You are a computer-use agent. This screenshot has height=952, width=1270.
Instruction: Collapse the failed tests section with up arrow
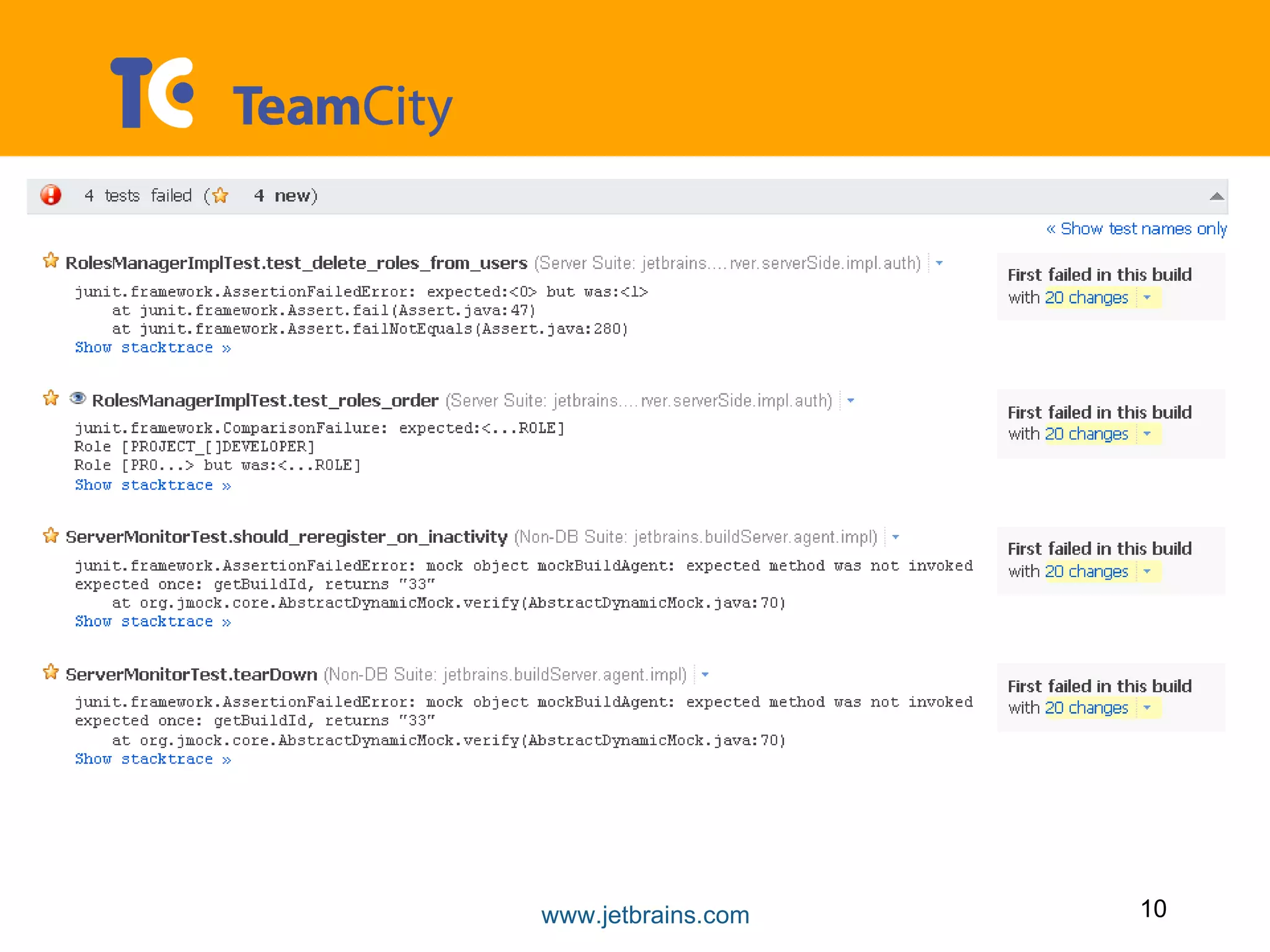(1216, 196)
